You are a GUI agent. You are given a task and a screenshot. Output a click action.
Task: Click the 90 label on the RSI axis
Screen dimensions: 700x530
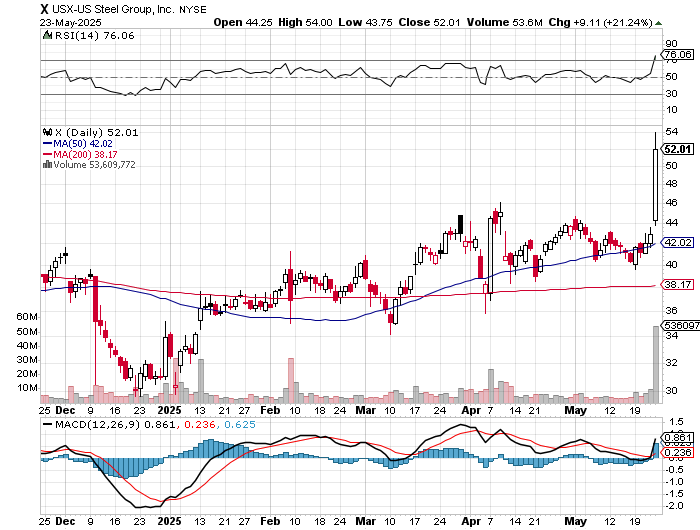[671, 44]
